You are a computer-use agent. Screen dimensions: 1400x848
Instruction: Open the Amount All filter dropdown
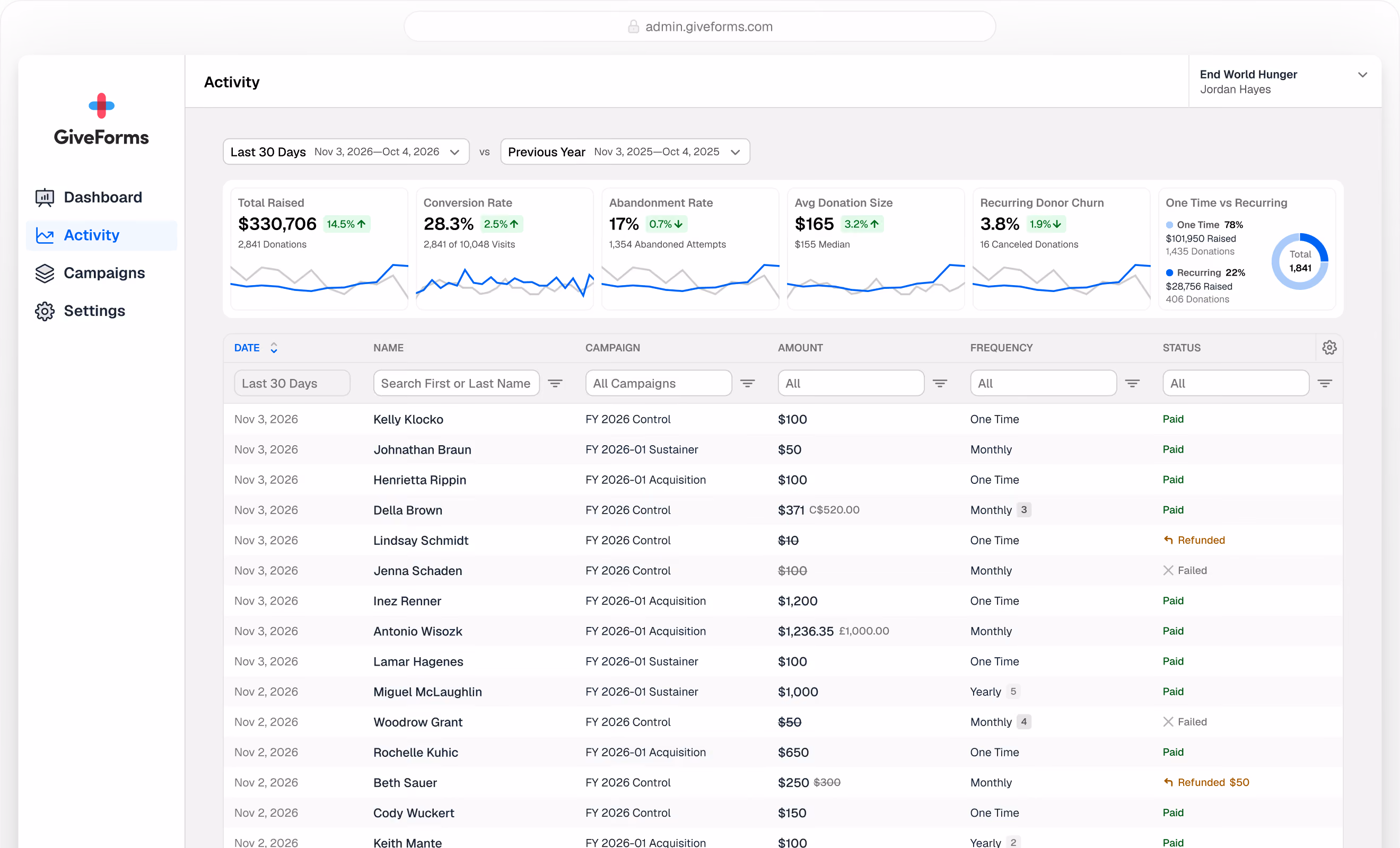pyautogui.click(x=851, y=383)
